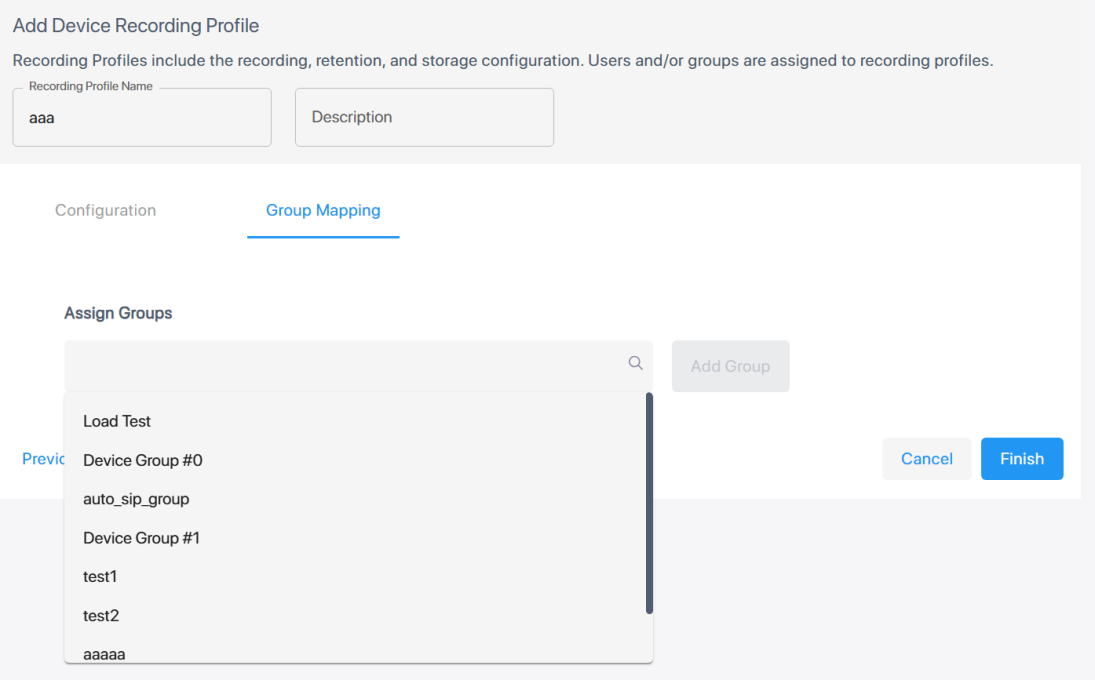Switch to the Configuration tab
Viewport: 1095px width, 680px height.
105,210
